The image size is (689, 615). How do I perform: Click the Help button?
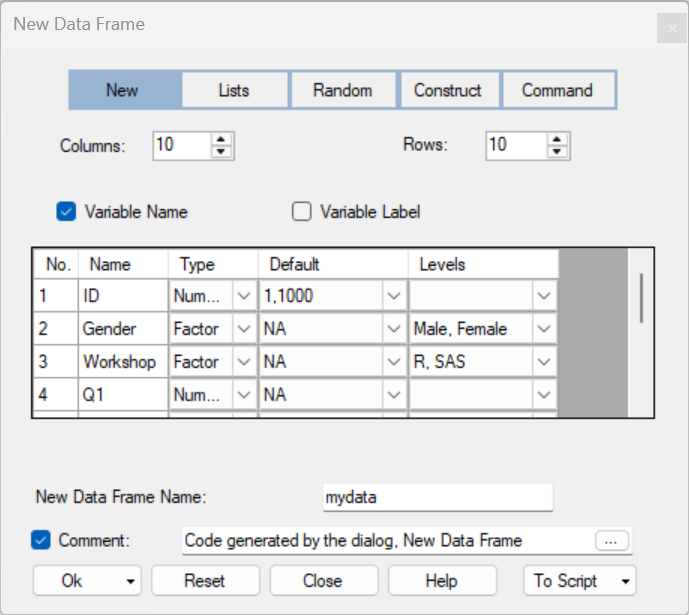[441, 581]
